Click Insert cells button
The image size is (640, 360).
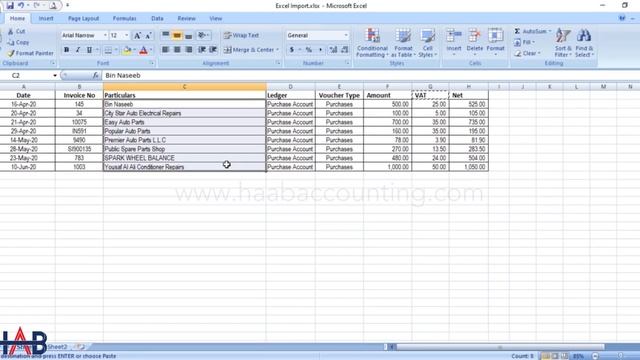click(x=454, y=42)
